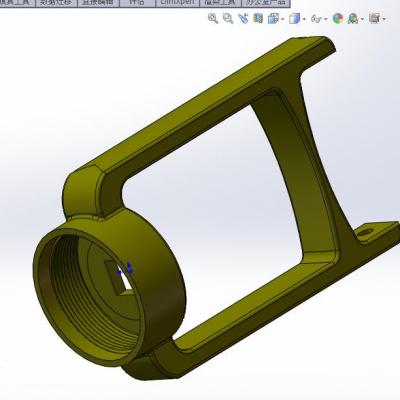The height and width of the screenshot is (400, 400).
Task: Select the round mounting hole on the bracket foot
Action: point(365,232)
